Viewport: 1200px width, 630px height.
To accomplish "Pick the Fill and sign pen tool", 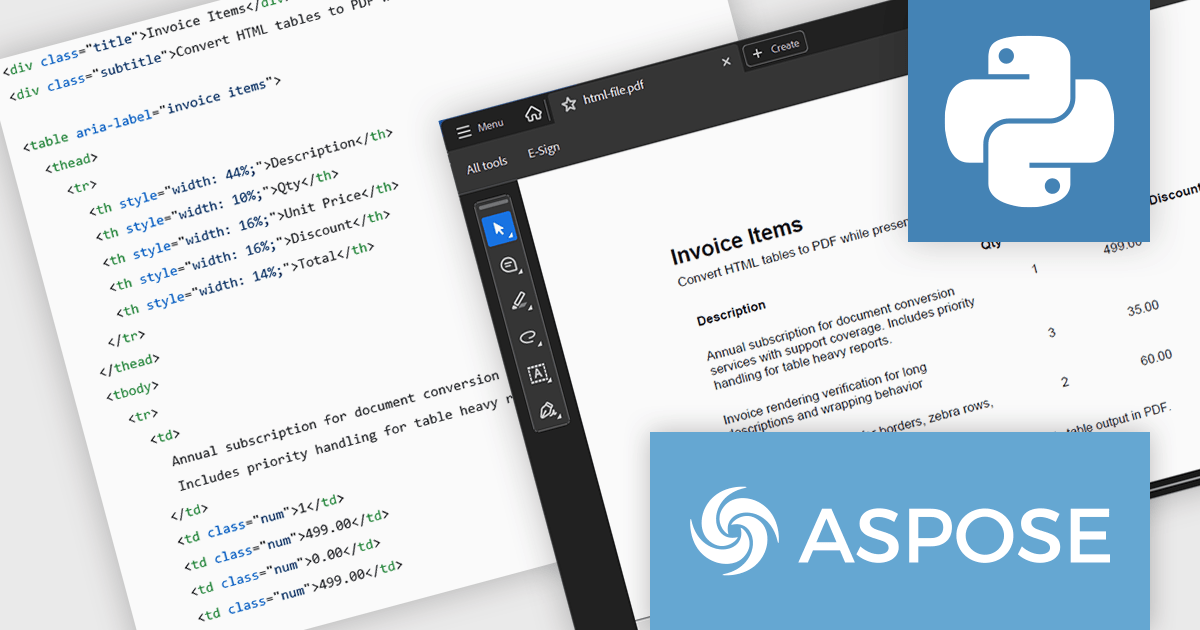I will point(548,410).
